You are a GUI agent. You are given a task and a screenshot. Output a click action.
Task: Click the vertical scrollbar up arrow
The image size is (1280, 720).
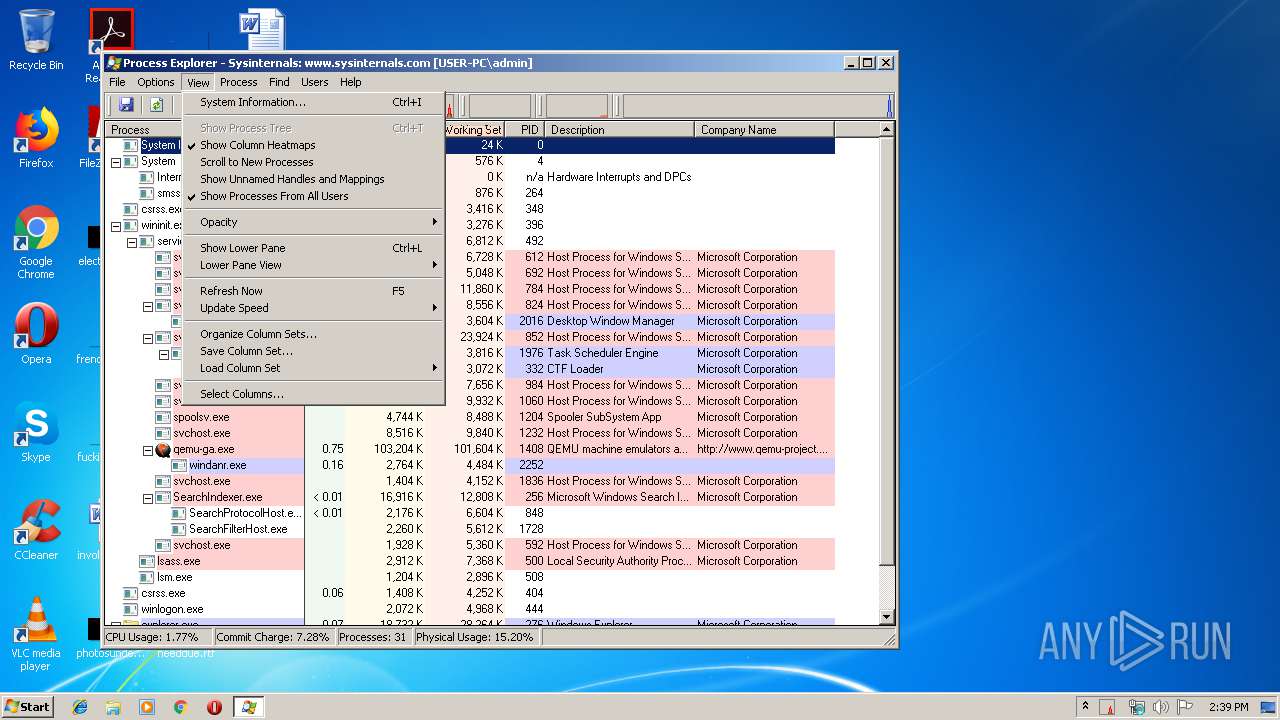click(886, 129)
